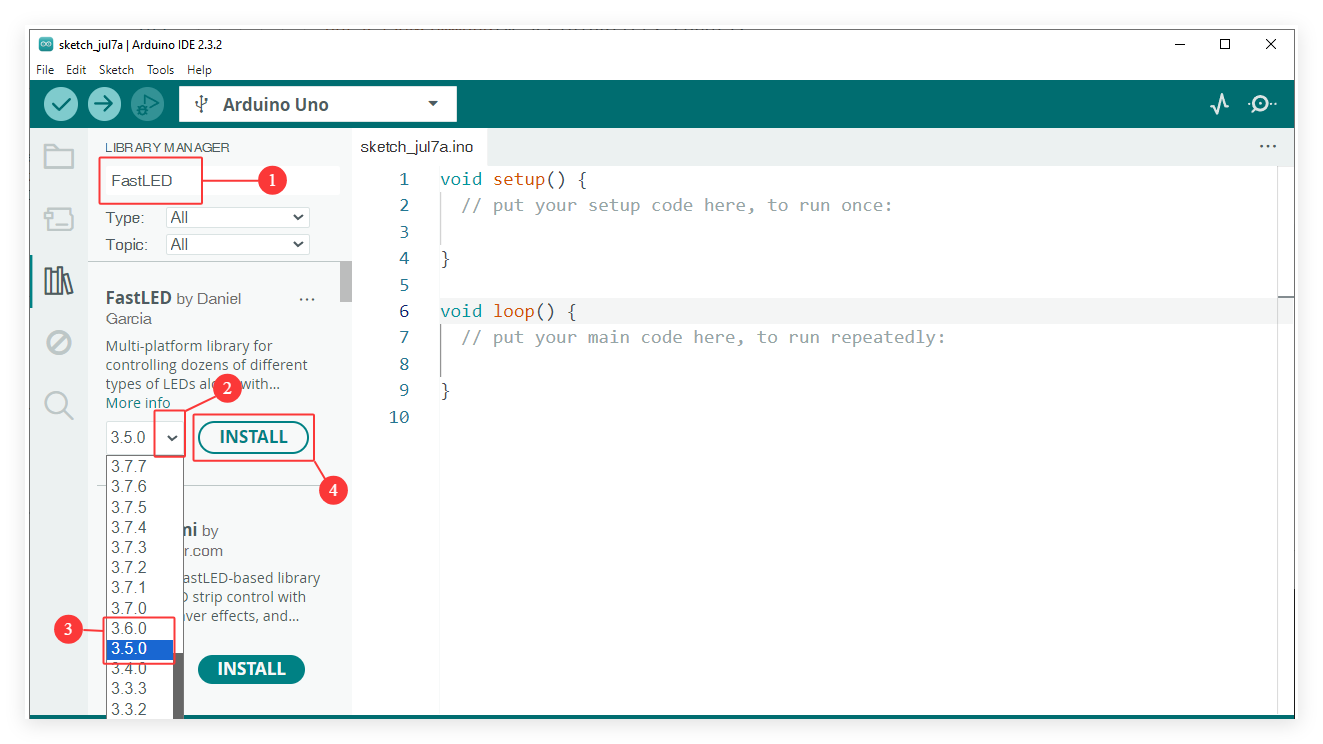
Task: Click the void setup() code line
Action: (513, 180)
